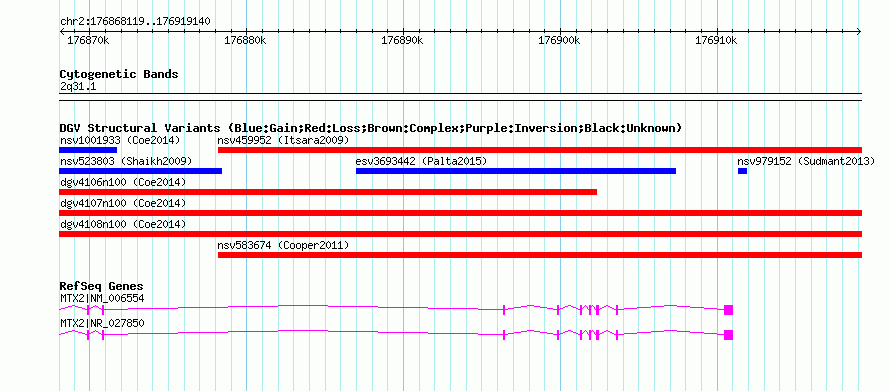Select the dgv4106n100 red loss bar

tap(328, 192)
